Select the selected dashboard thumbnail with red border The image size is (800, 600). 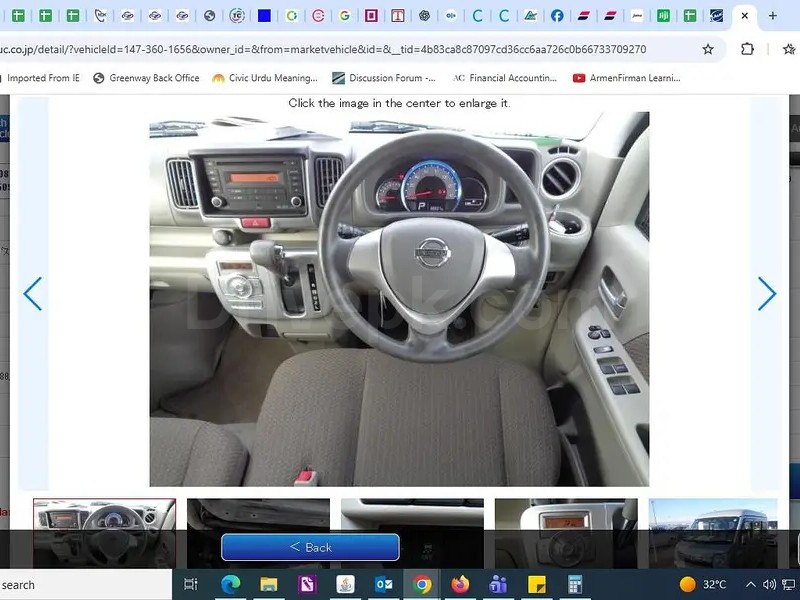pos(105,533)
